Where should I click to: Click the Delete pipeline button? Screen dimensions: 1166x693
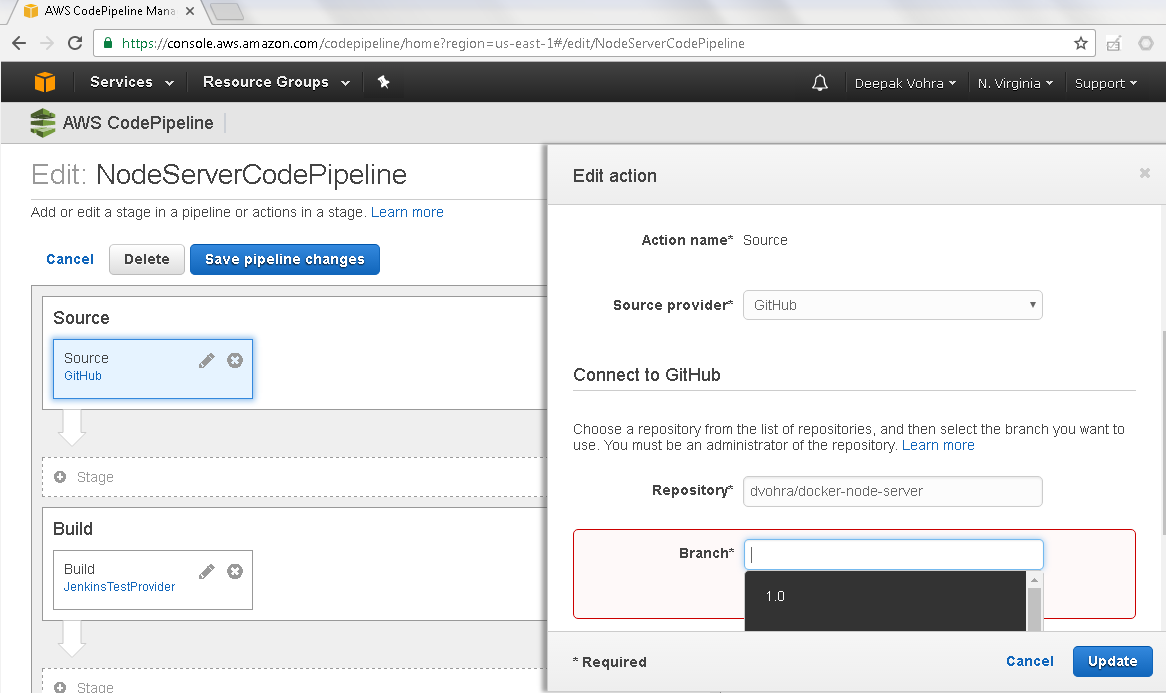coord(146,260)
